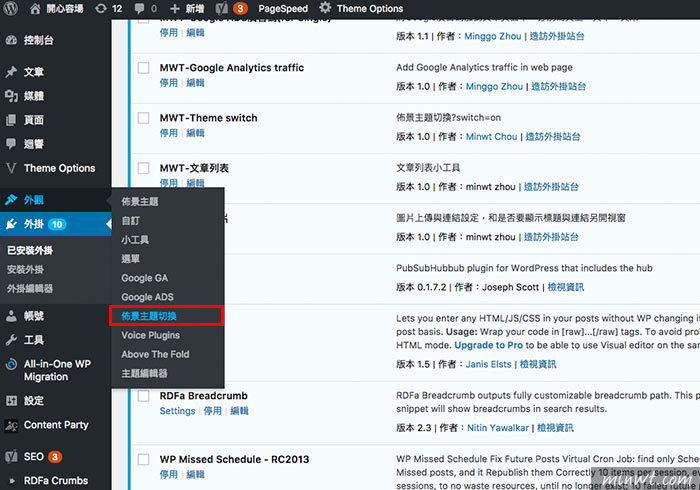Click the orange 3 badge in admin bar
Image resolution: width=700 pixels, height=490 pixels.
click(240, 8)
